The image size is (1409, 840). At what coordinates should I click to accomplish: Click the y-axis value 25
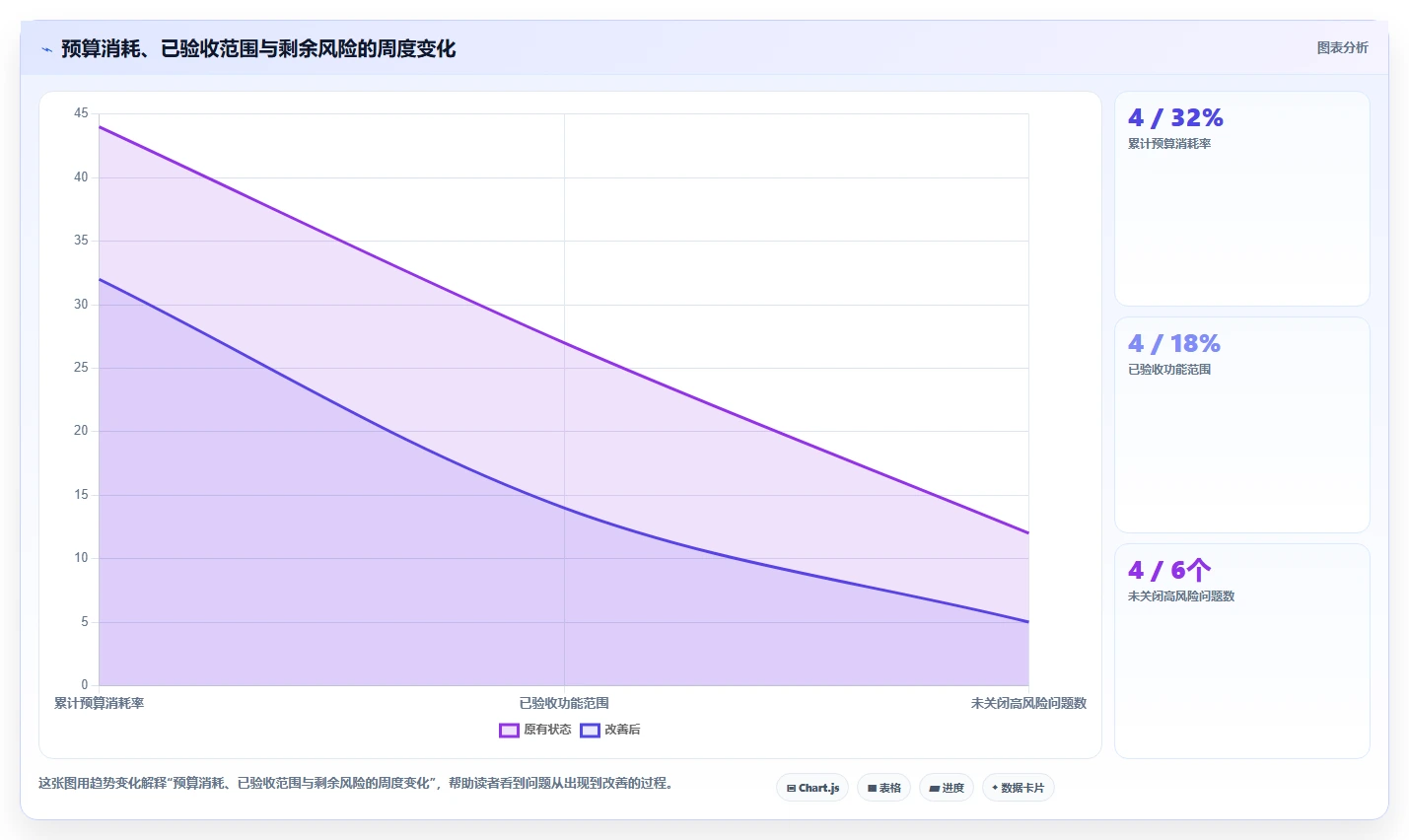click(81, 368)
